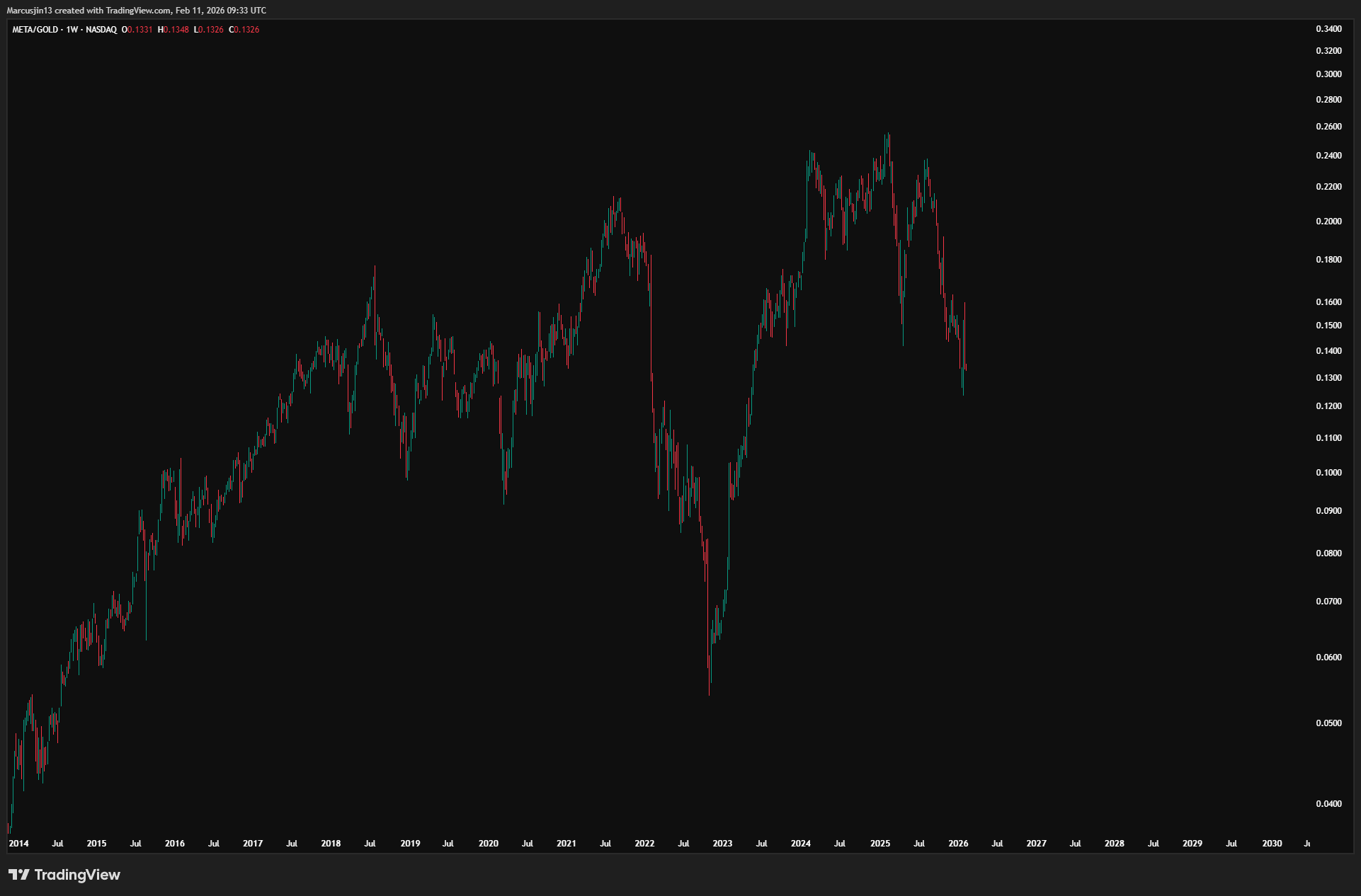The width and height of the screenshot is (1361, 896).
Task: Click the 2026 label on time axis
Action: point(958,844)
